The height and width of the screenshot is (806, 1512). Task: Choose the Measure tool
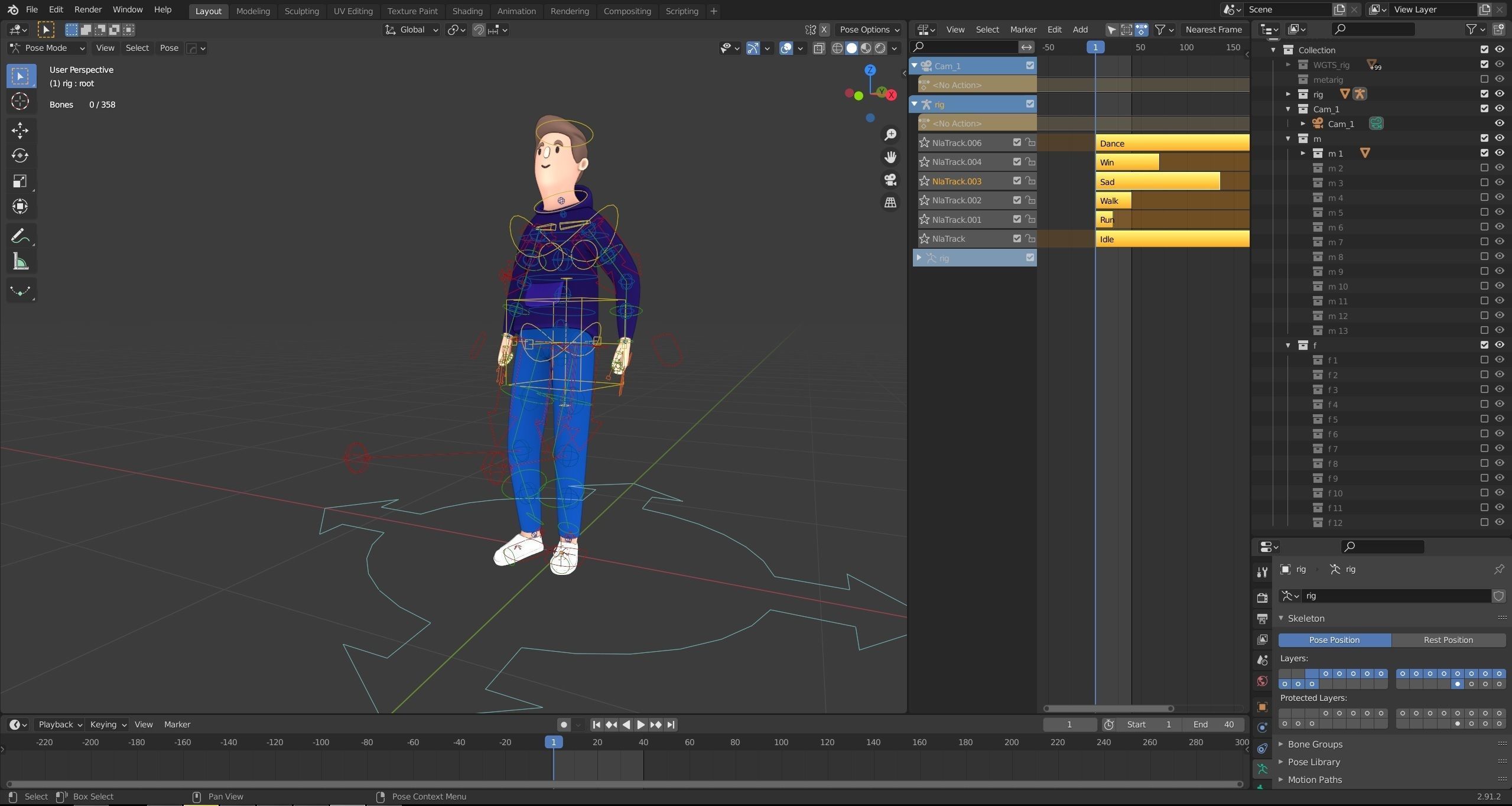tap(20, 261)
